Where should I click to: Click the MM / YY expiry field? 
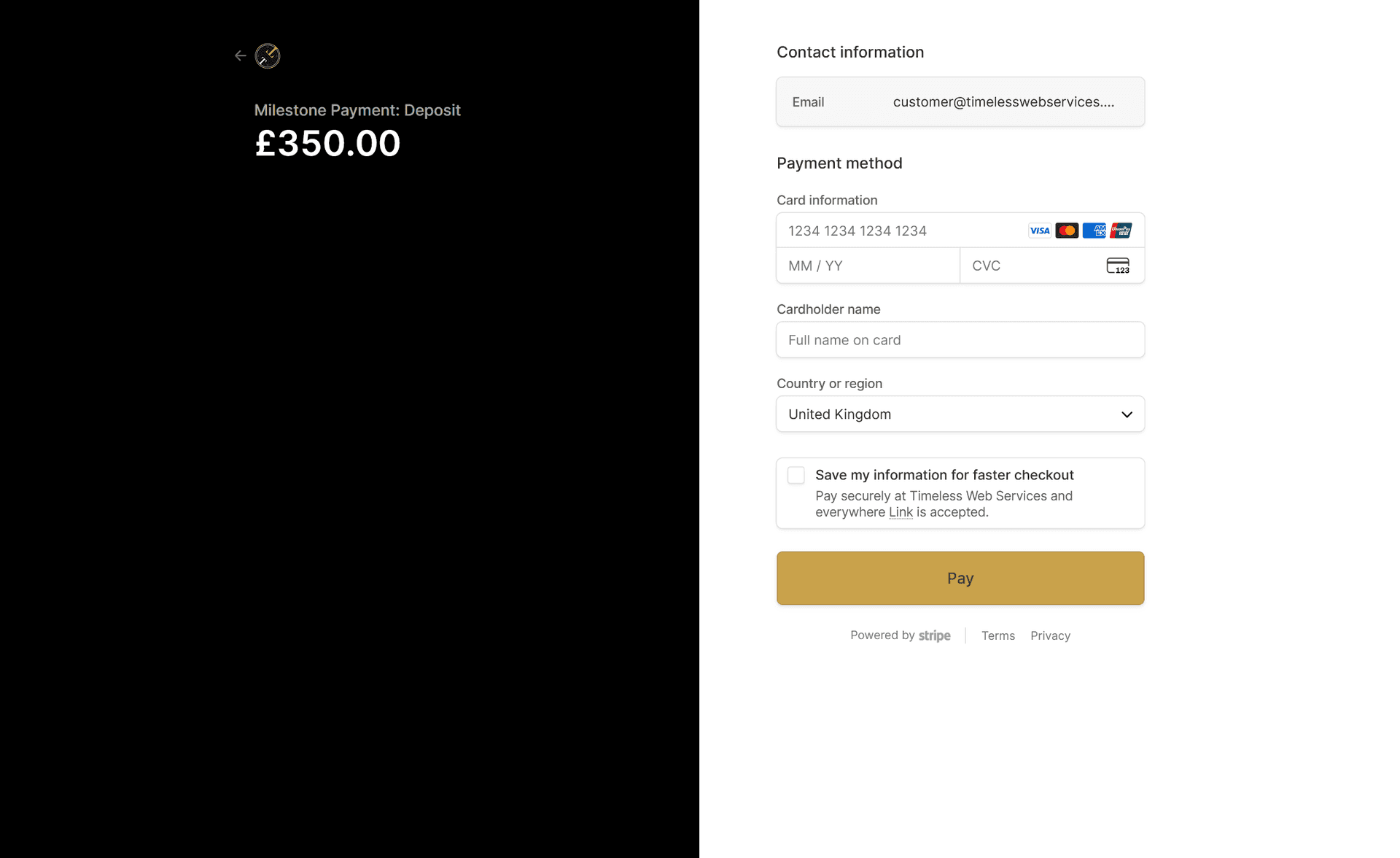(867, 266)
